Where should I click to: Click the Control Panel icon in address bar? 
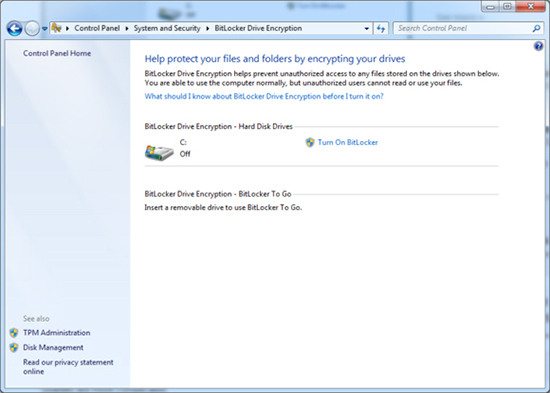[56, 28]
